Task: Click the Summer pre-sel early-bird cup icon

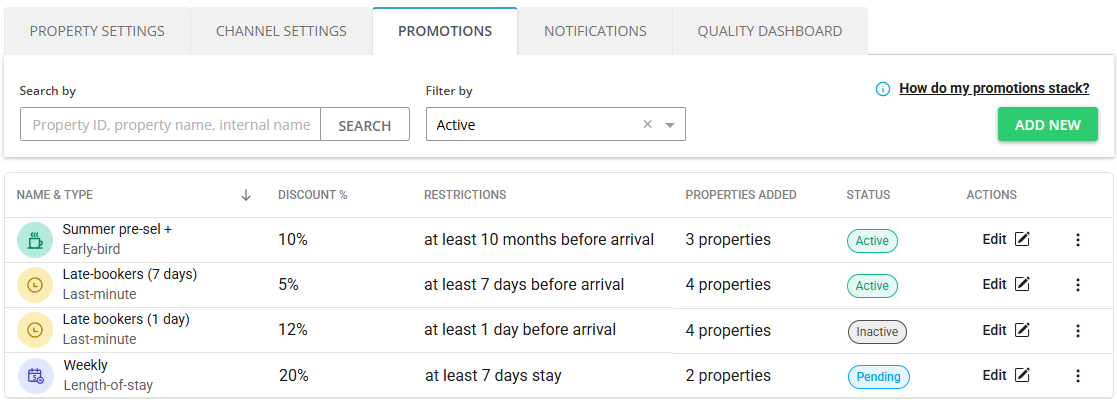Action: pyautogui.click(x=34, y=240)
